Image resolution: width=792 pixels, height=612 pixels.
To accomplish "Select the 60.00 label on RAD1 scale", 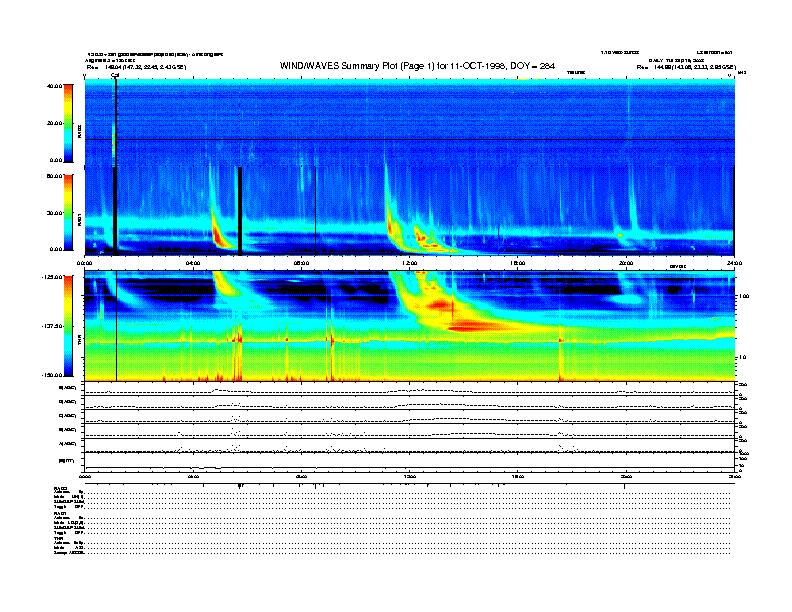I will point(55,176).
